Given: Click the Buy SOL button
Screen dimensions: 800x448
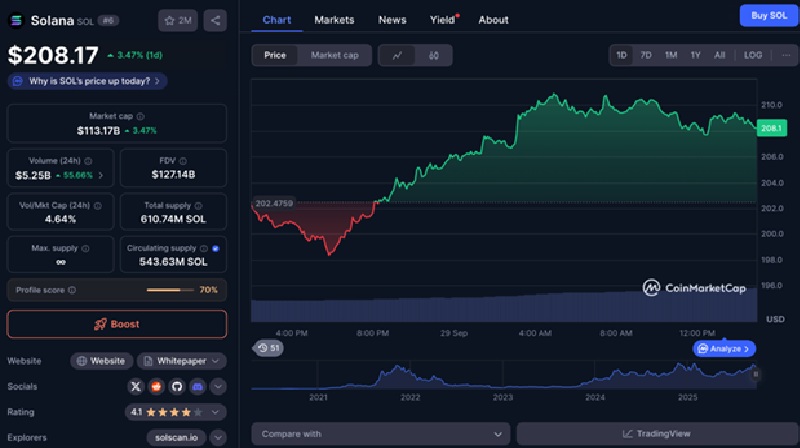Looking at the screenshot, I should (x=767, y=15).
